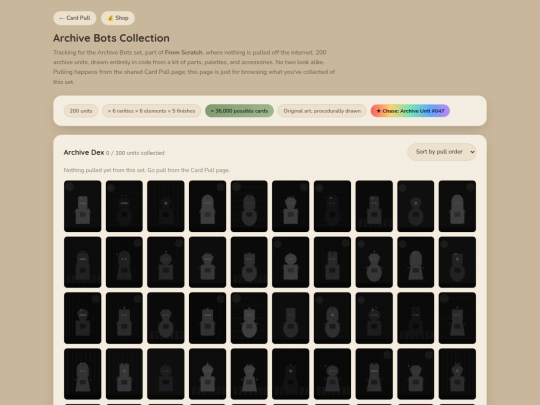The height and width of the screenshot is (405, 540).
Task: Select seventh locked card in fourth row
Action: 332,374
